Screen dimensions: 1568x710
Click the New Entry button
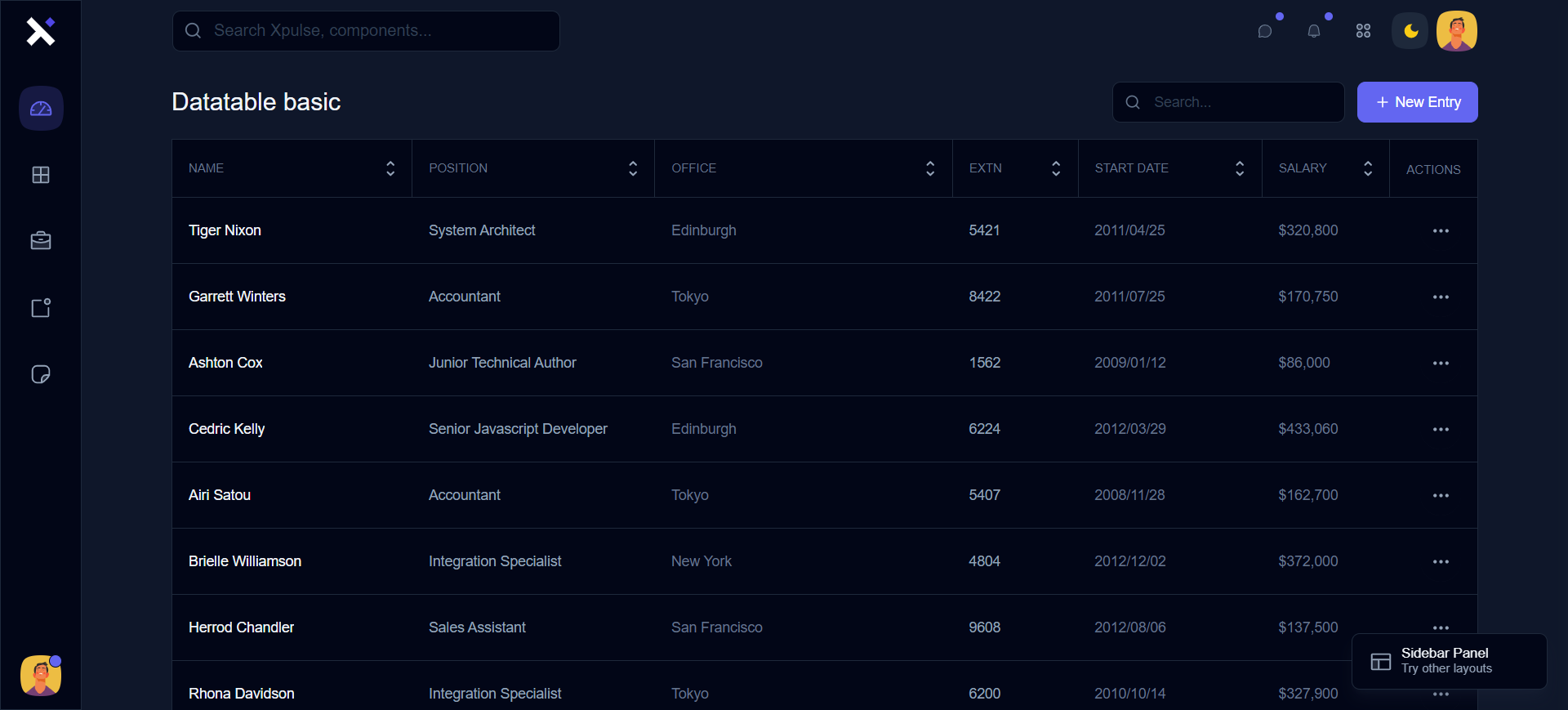pos(1417,102)
